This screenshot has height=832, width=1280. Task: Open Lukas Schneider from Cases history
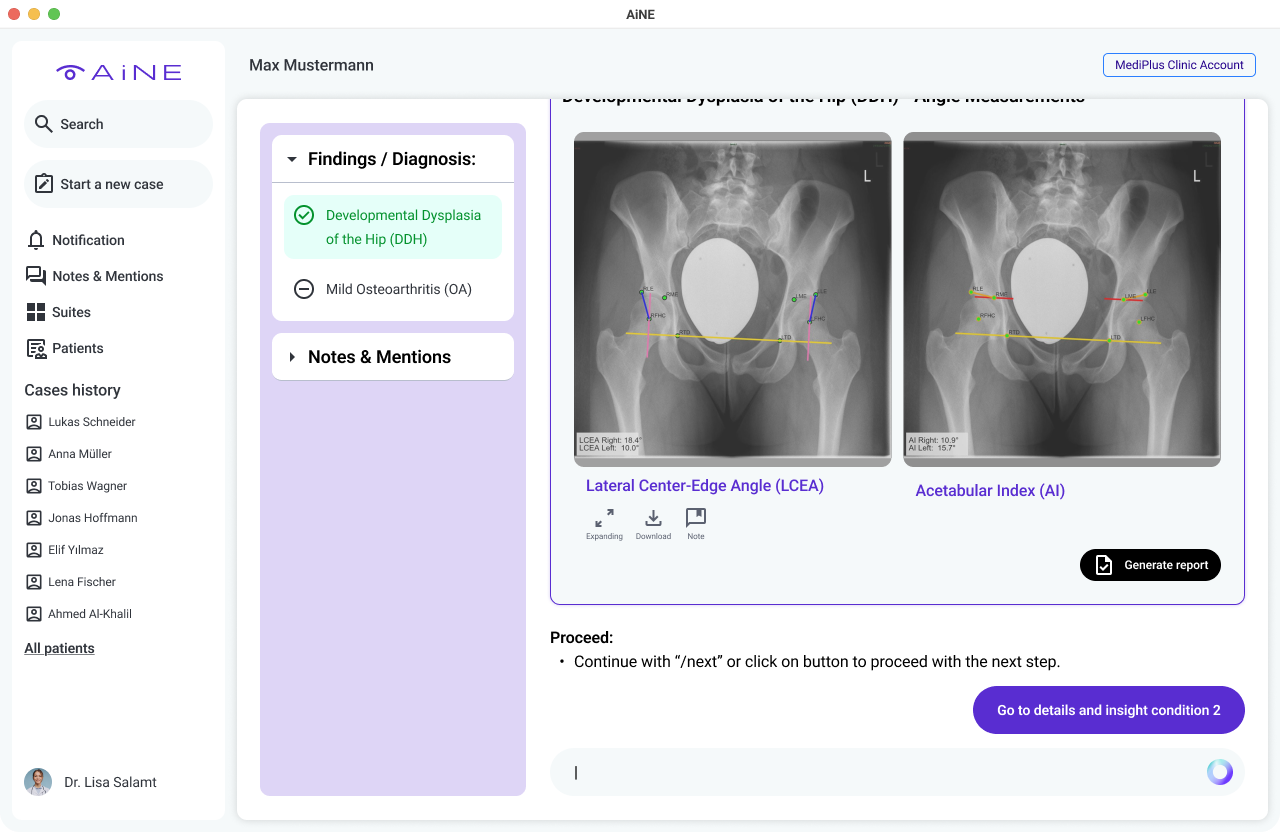click(91, 422)
